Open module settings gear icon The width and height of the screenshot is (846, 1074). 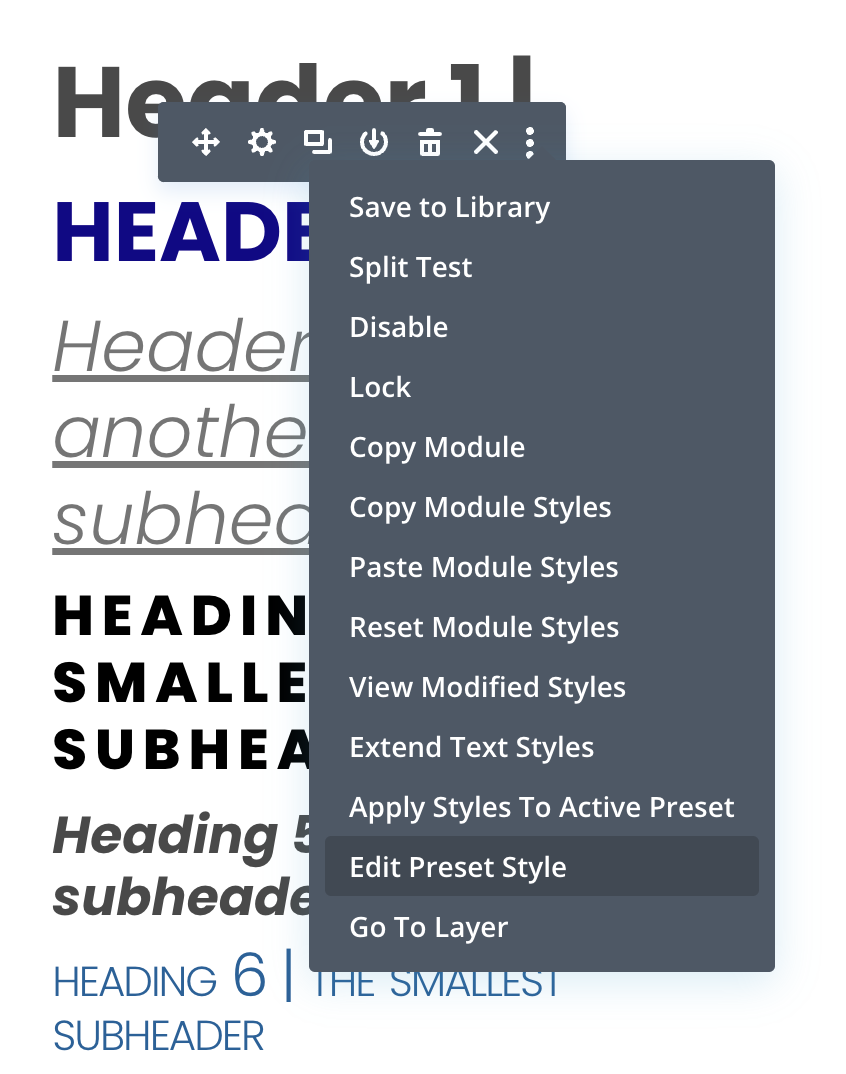click(x=262, y=143)
